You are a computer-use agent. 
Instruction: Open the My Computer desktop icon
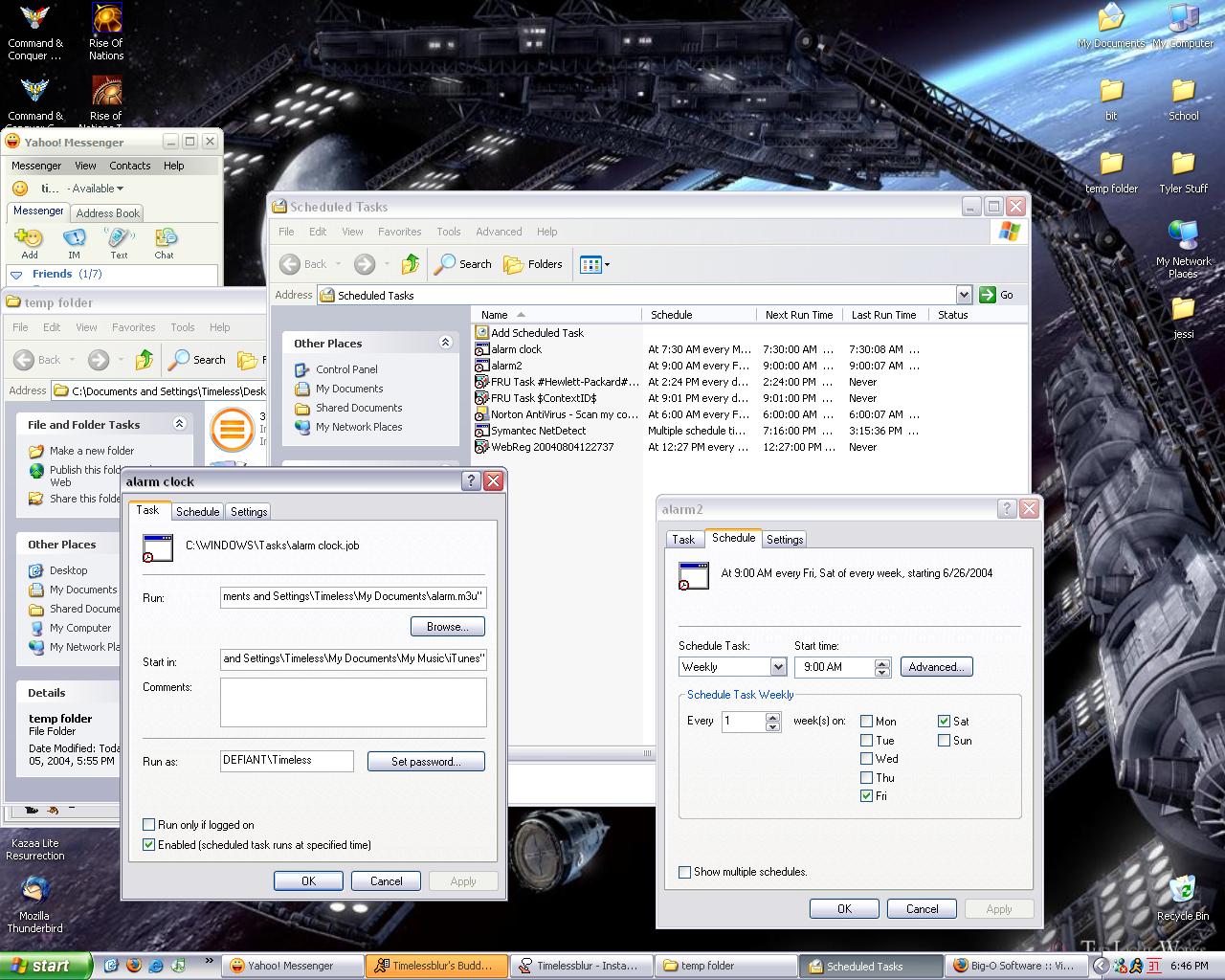(x=1183, y=27)
